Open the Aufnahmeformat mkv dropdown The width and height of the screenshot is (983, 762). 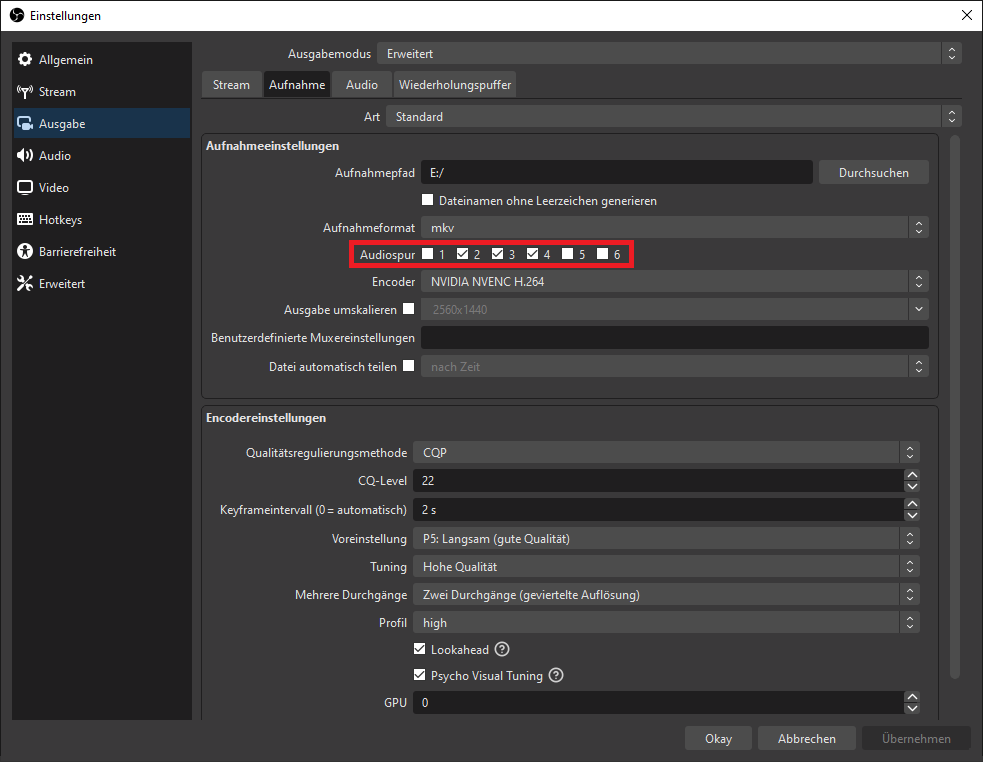click(674, 228)
